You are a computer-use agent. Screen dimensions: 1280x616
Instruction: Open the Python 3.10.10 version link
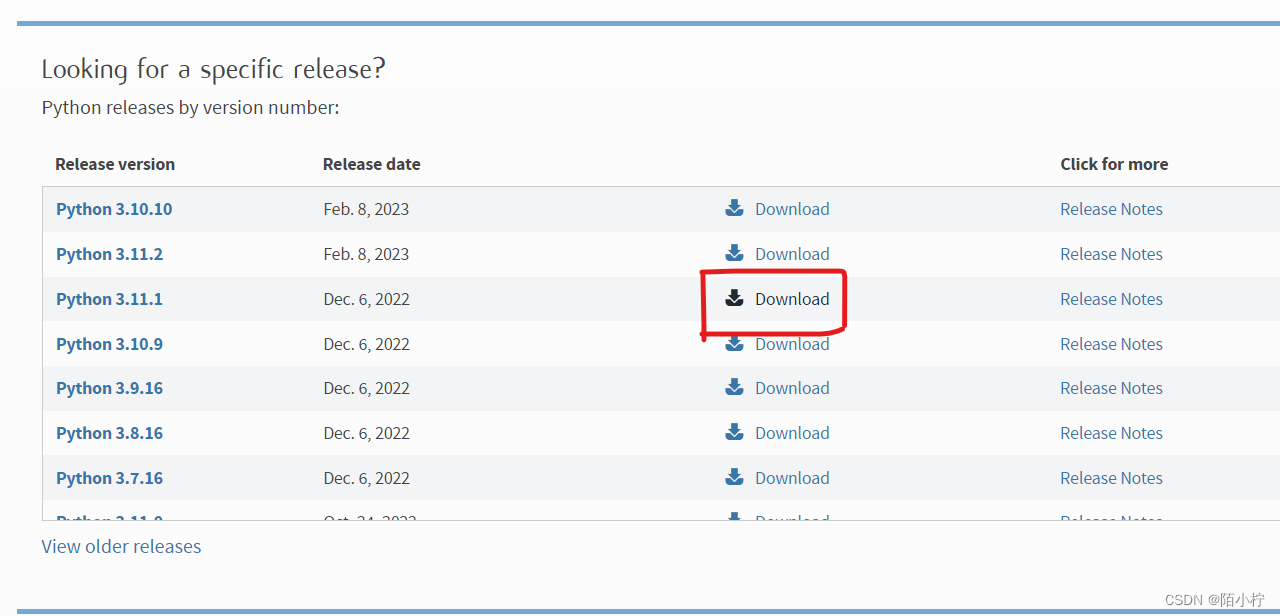[114, 209]
